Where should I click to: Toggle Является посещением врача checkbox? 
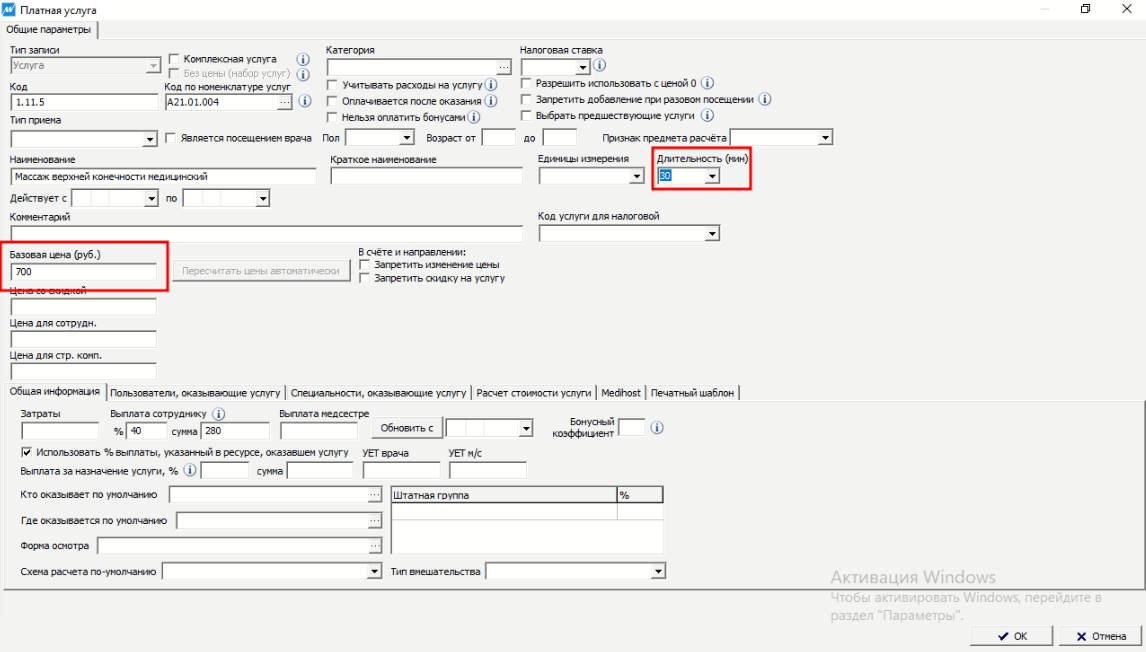coord(170,138)
